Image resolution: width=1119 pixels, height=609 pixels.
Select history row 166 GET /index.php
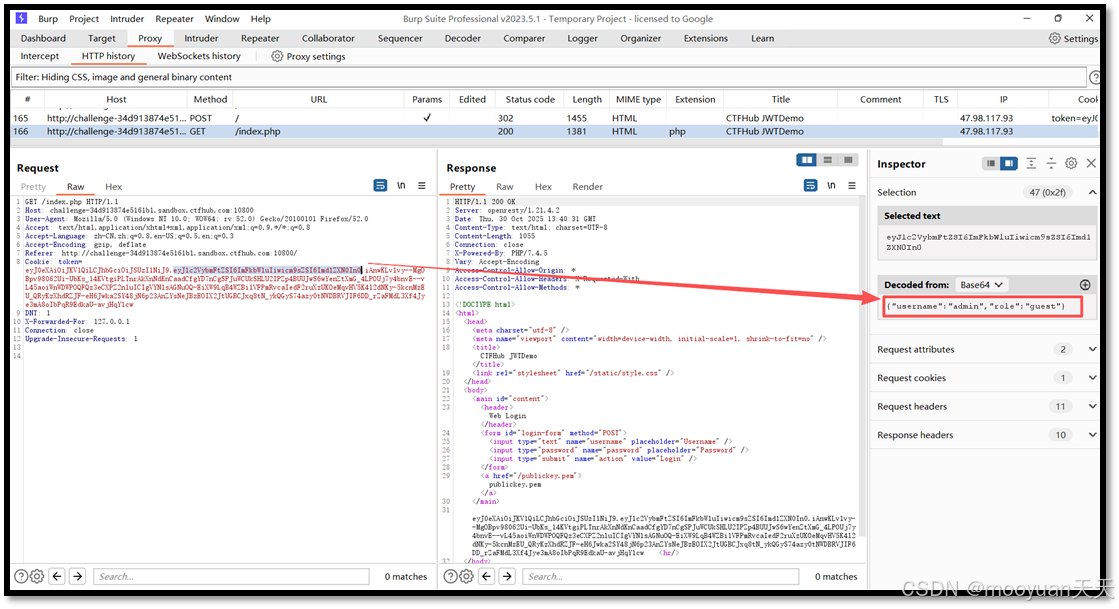555,131
